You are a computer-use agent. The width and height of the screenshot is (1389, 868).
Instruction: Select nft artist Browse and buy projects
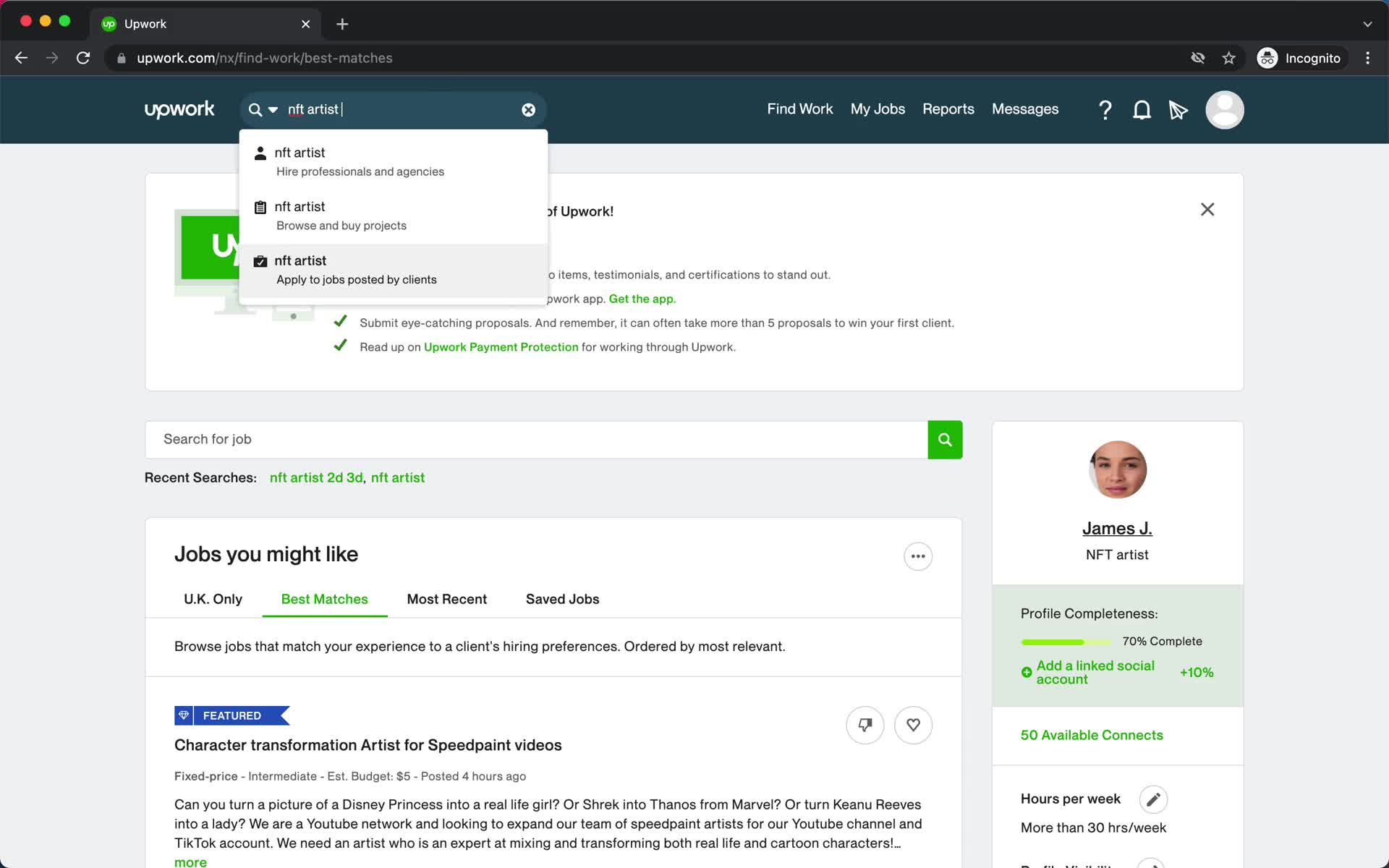(x=393, y=216)
